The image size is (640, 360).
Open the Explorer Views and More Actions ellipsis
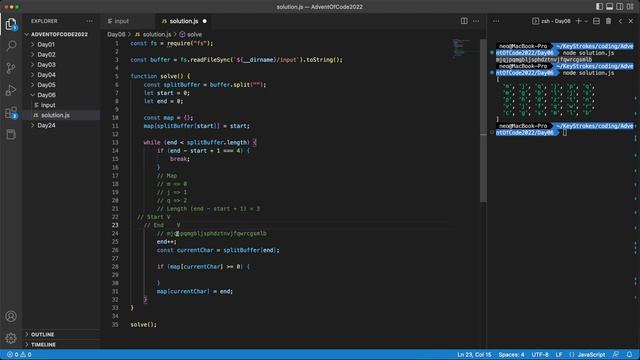(x=89, y=21)
